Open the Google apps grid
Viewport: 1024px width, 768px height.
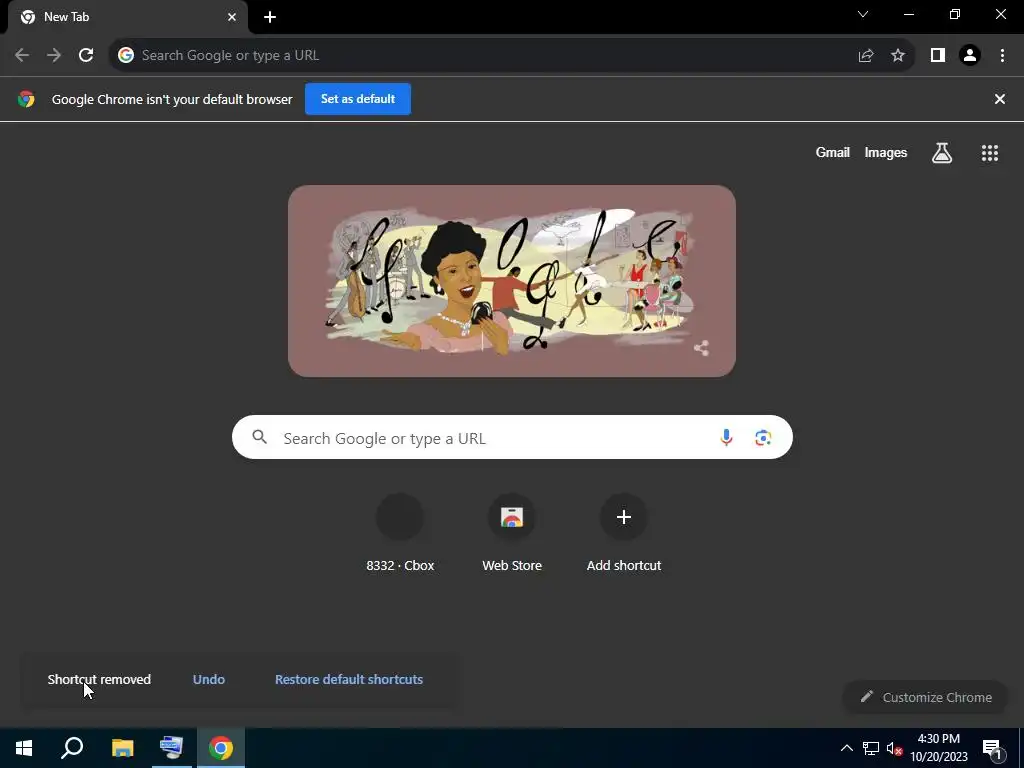(x=990, y=153)
